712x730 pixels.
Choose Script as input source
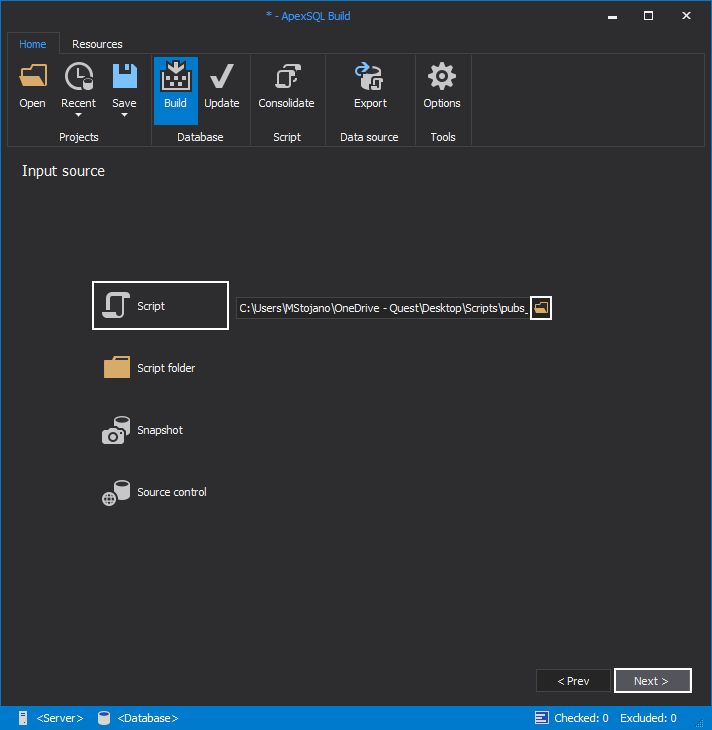pos(160,305)
